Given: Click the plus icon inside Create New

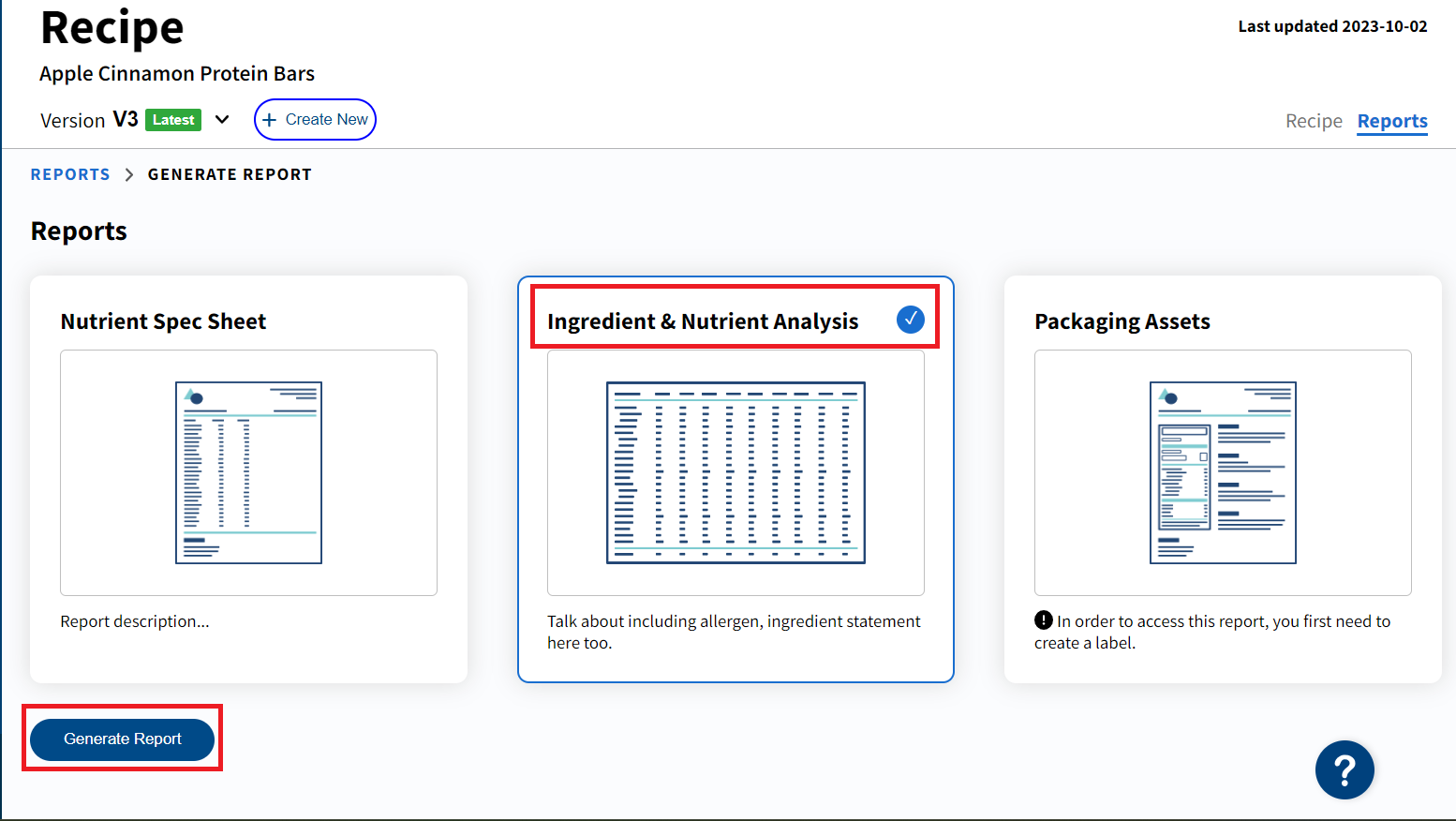Looking at the screenshot, I should click(271, 119).
